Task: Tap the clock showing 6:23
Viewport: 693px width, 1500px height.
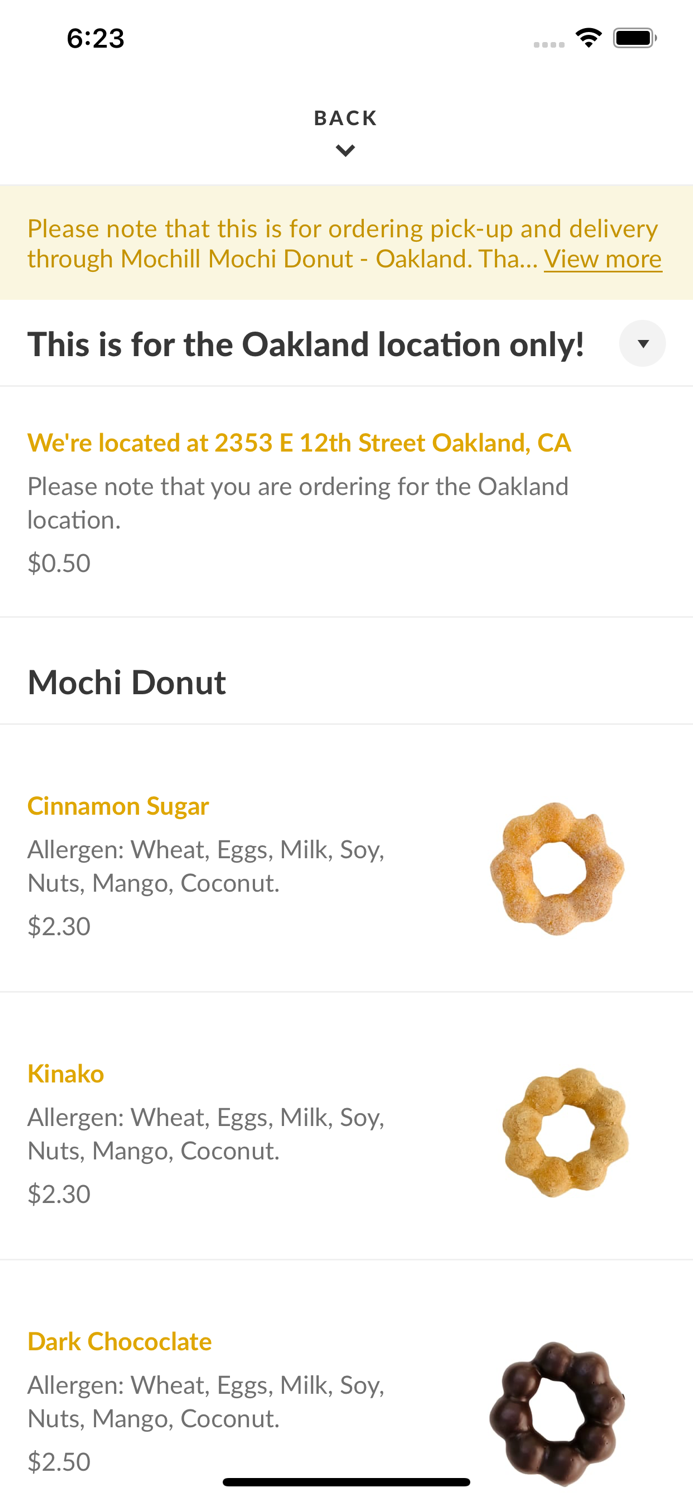Action: click(95, 37)
